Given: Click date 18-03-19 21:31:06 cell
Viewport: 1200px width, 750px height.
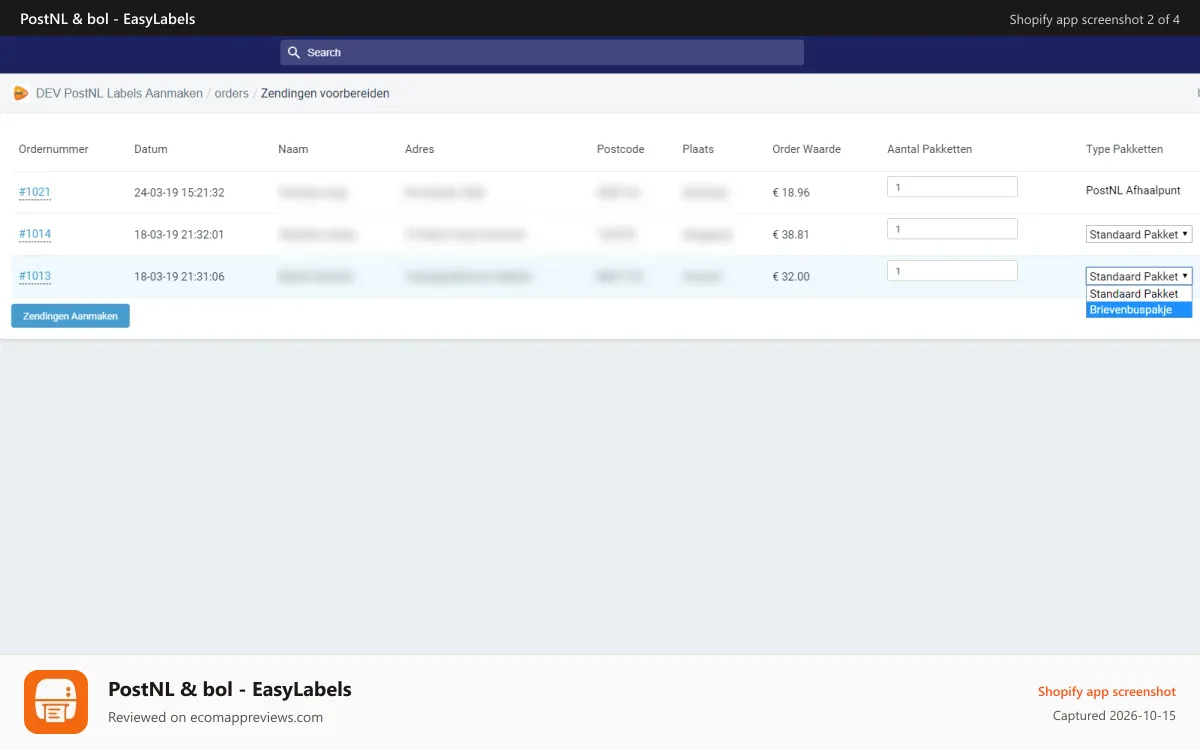Looking at the screenshot, I should 179,277.
